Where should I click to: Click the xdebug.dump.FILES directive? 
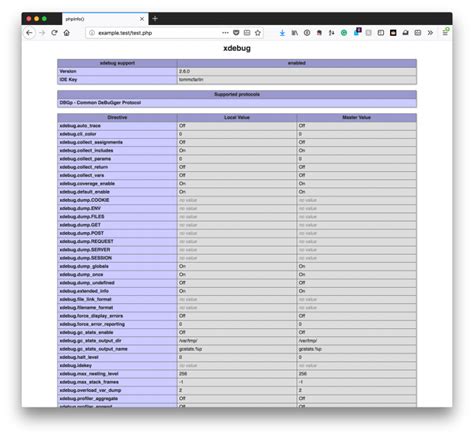(82, 217)
